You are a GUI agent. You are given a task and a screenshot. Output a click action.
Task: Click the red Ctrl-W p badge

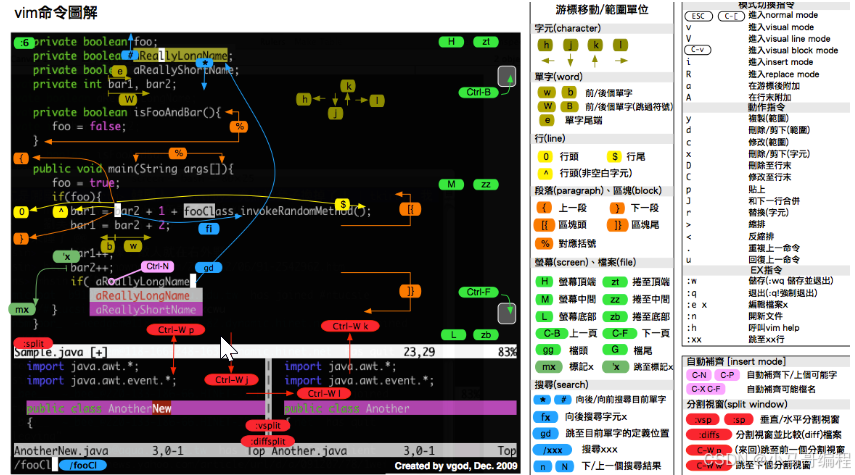click(x=176, y=329)
